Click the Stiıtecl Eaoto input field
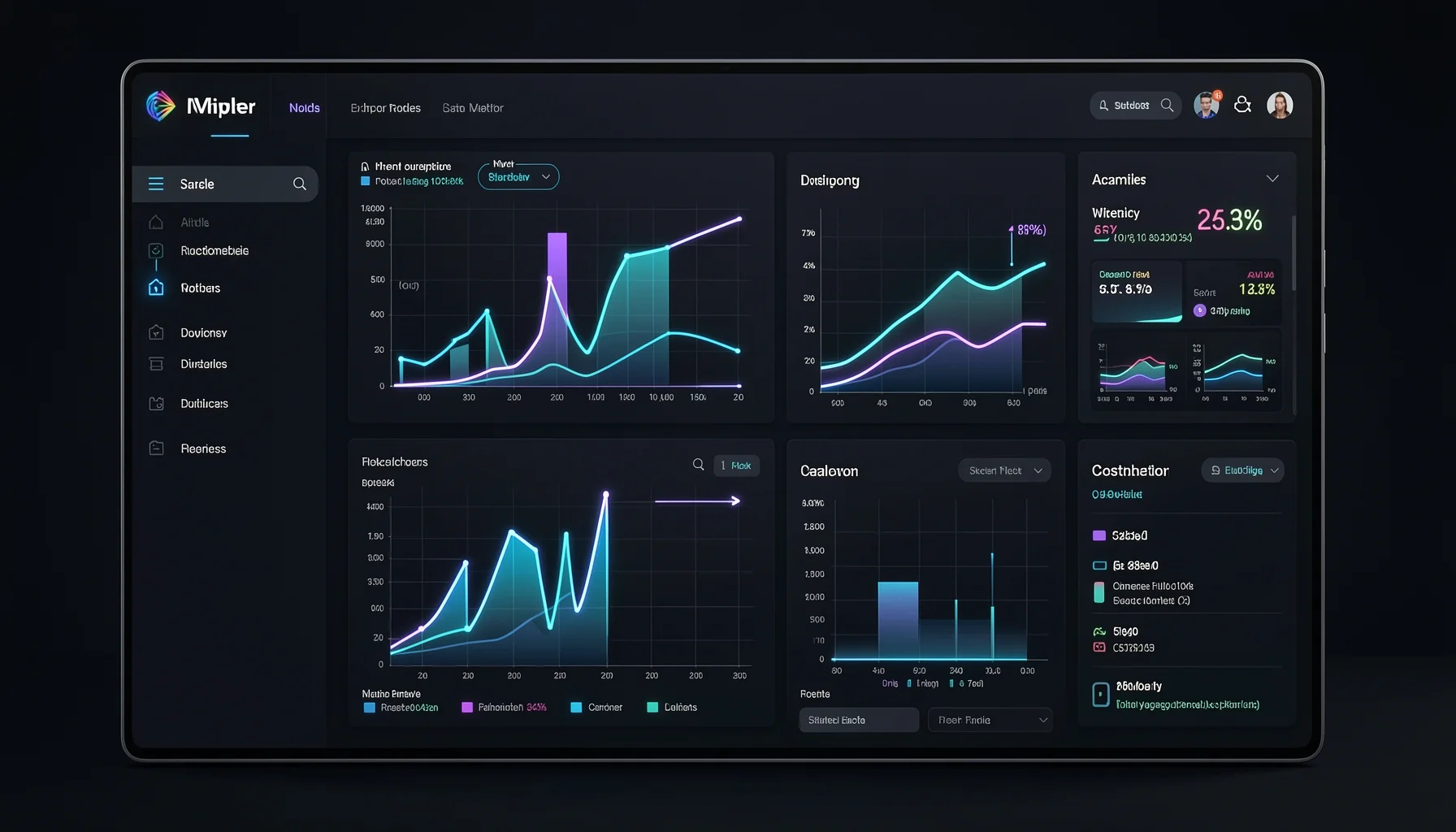 tap(859, 720)
